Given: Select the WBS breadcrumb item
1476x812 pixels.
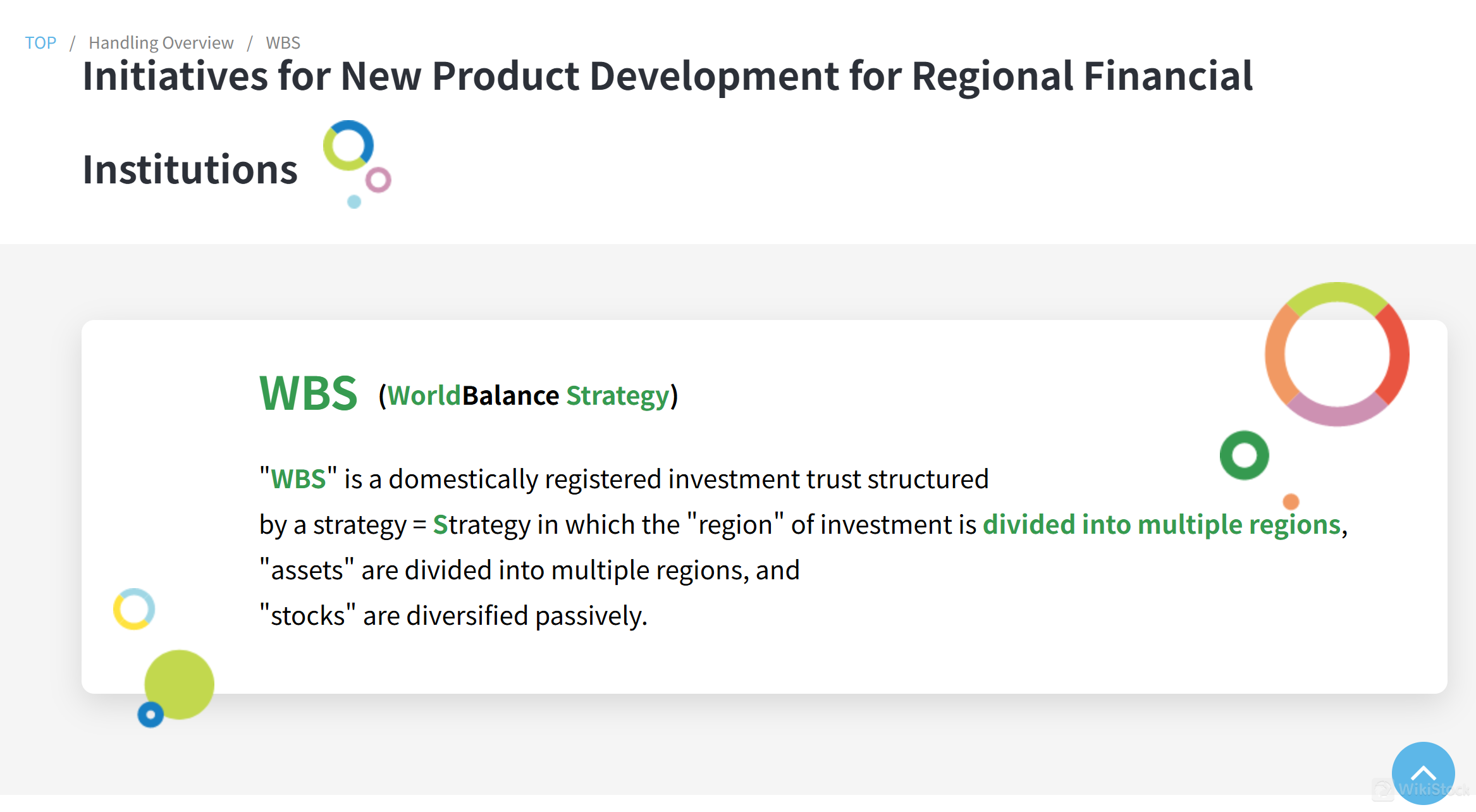Looking at the screenshot, I should point(283,42).
